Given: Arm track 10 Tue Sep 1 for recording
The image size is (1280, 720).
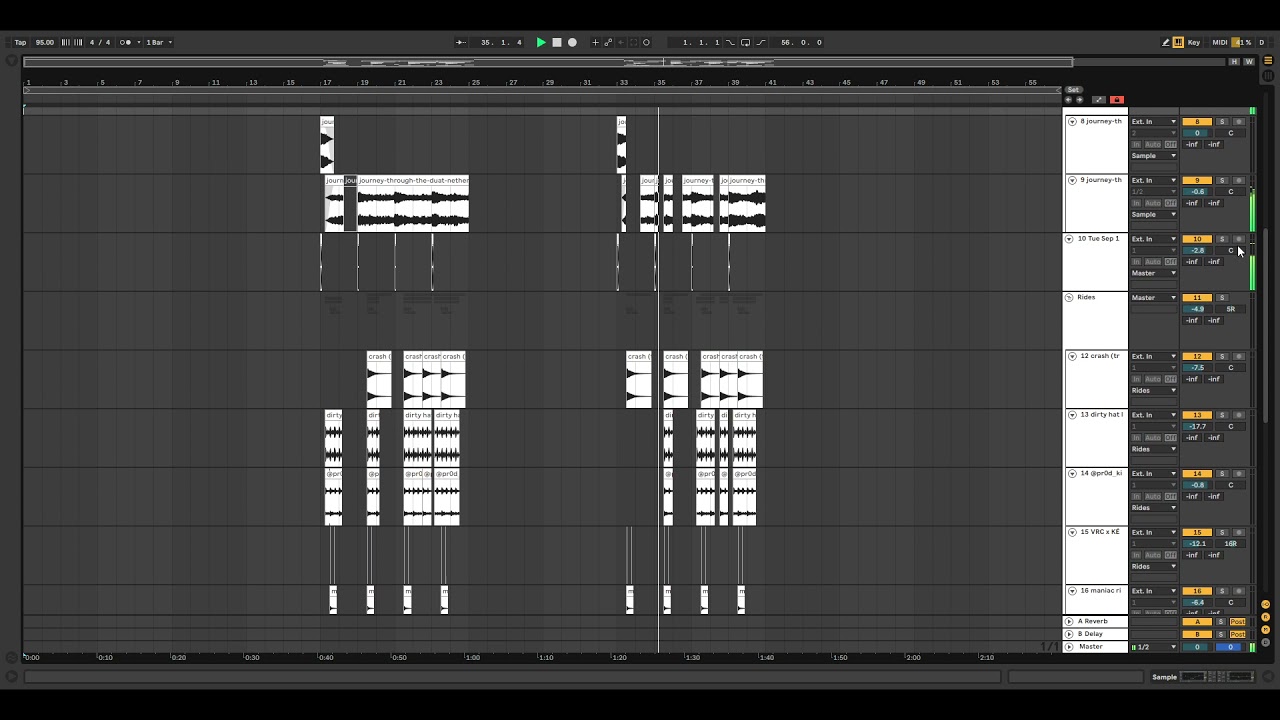Looking at the screenshot, I should click(1238, 239).
